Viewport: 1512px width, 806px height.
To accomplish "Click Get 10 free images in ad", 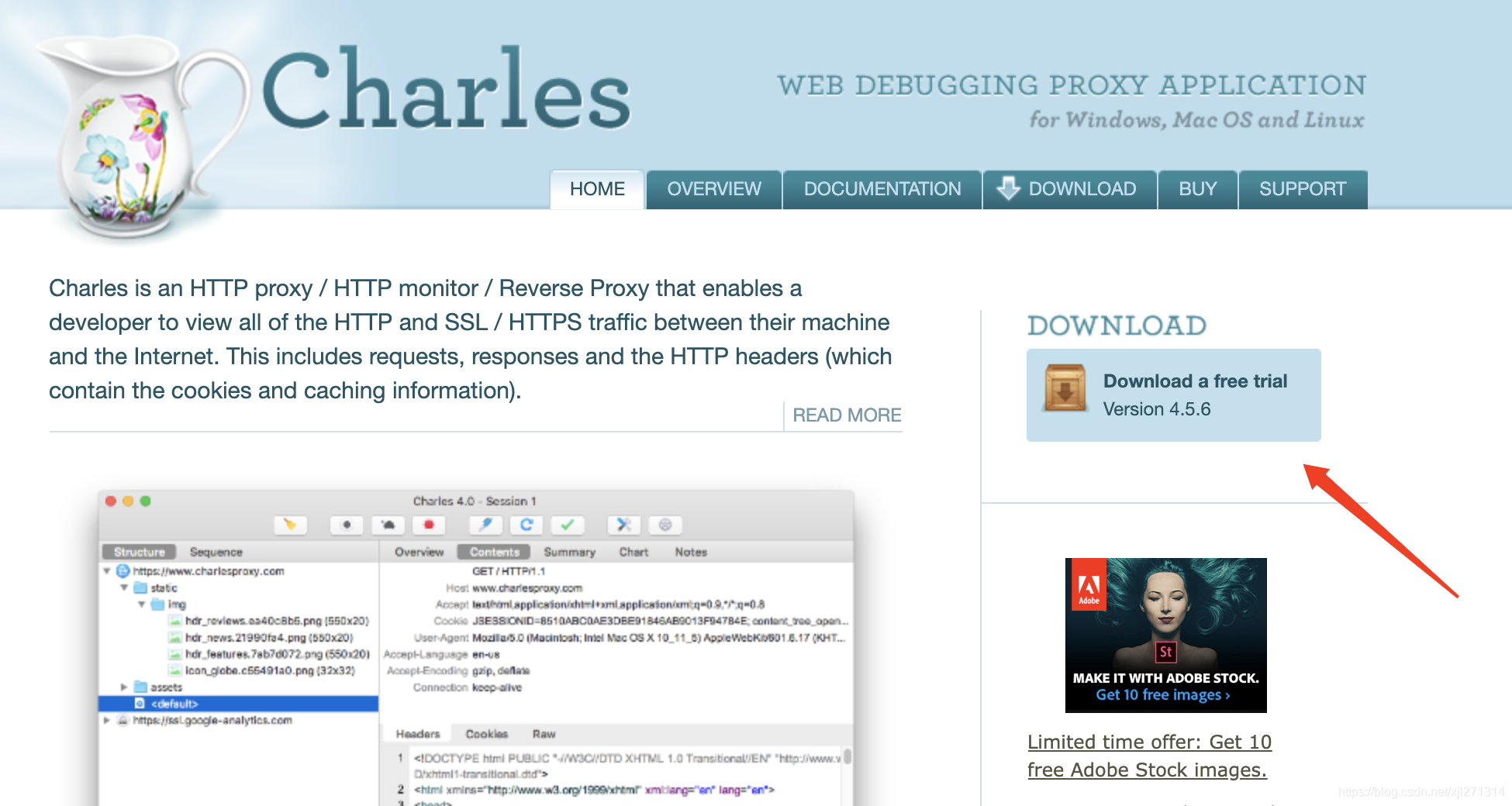I will (x=1162, y=695).
